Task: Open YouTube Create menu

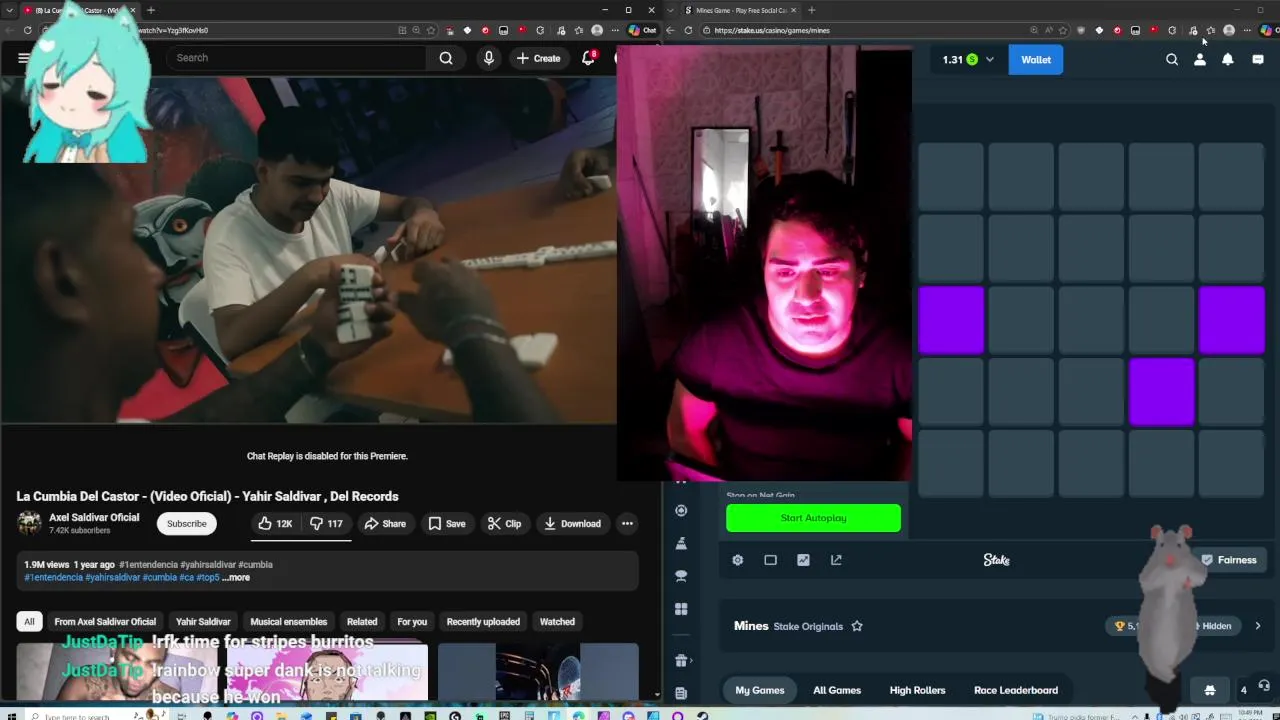Action: [x=538, y=58]
